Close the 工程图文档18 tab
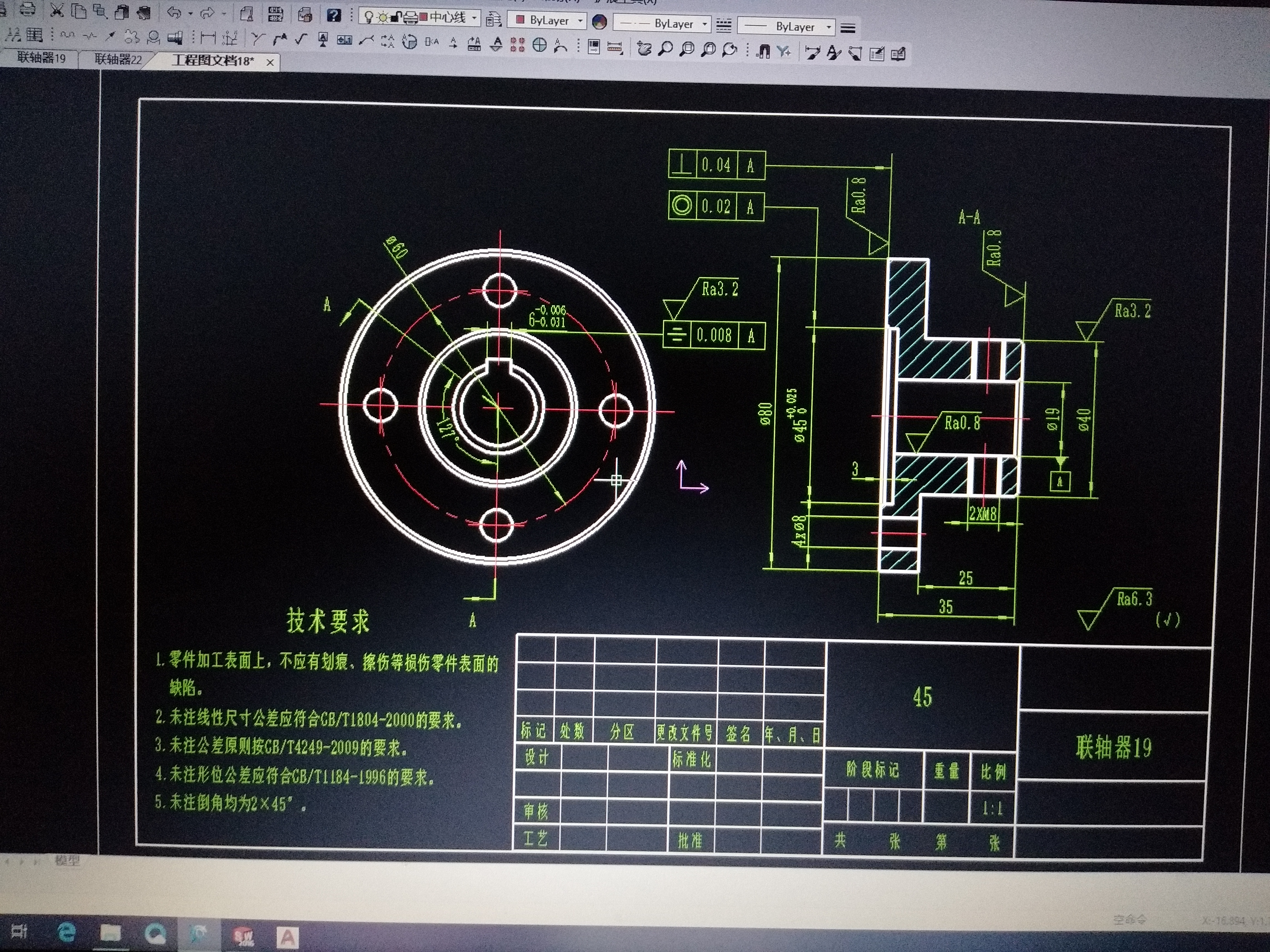The image size is (1270, 952). click(x=270, y=63)
